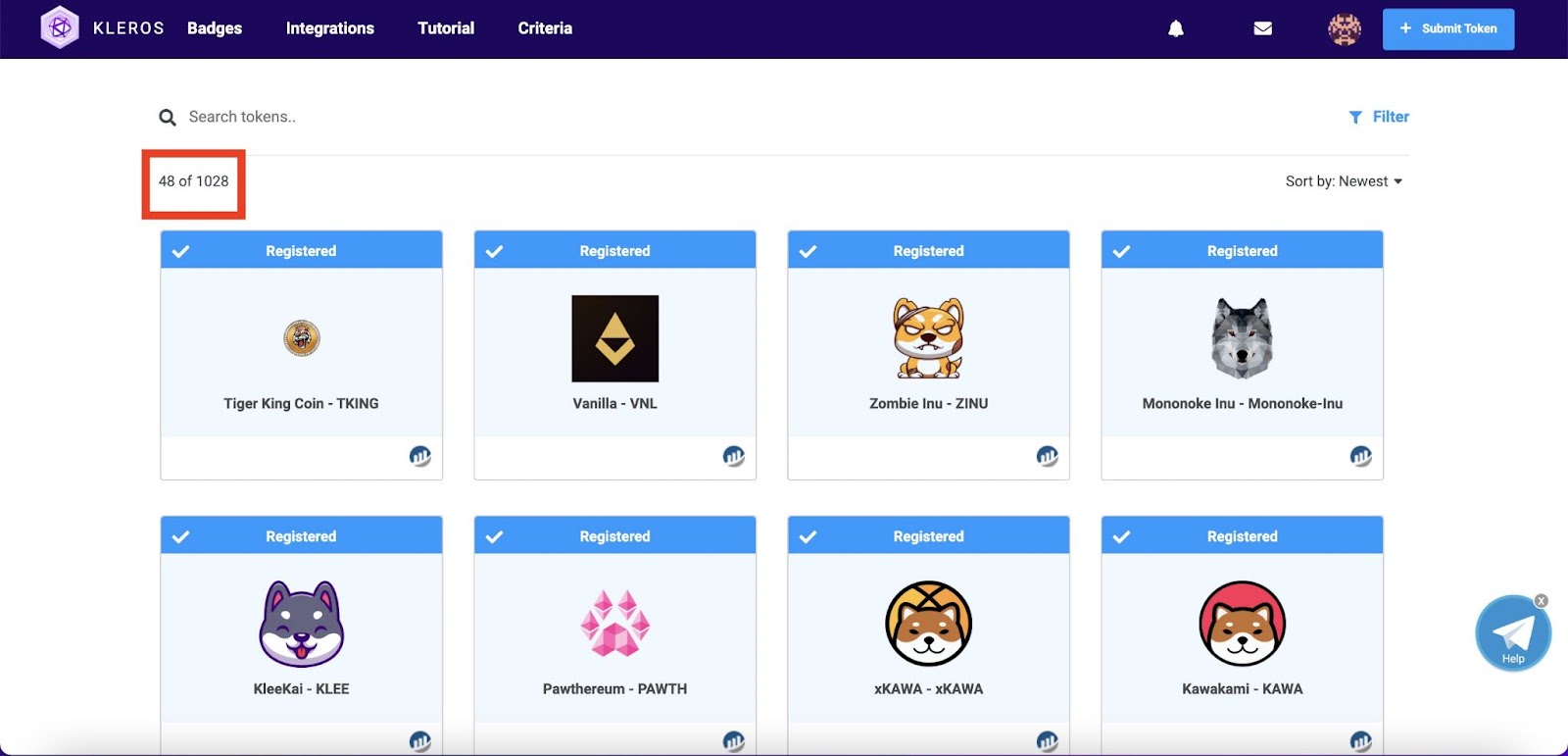
Task: Open the Integrations menu item
Action: pyautogui.click(x=330, y=28)
